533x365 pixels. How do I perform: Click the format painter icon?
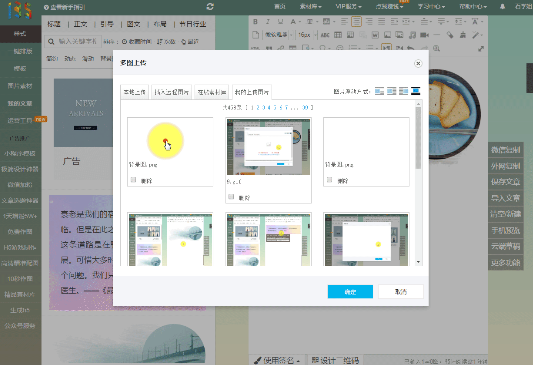point(450,35)
